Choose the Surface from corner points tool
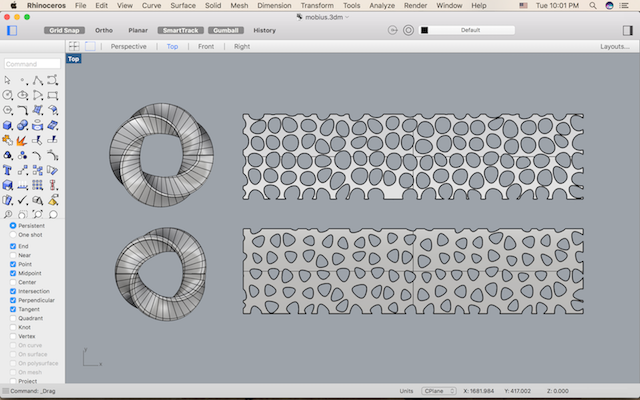 click(38, 110)
